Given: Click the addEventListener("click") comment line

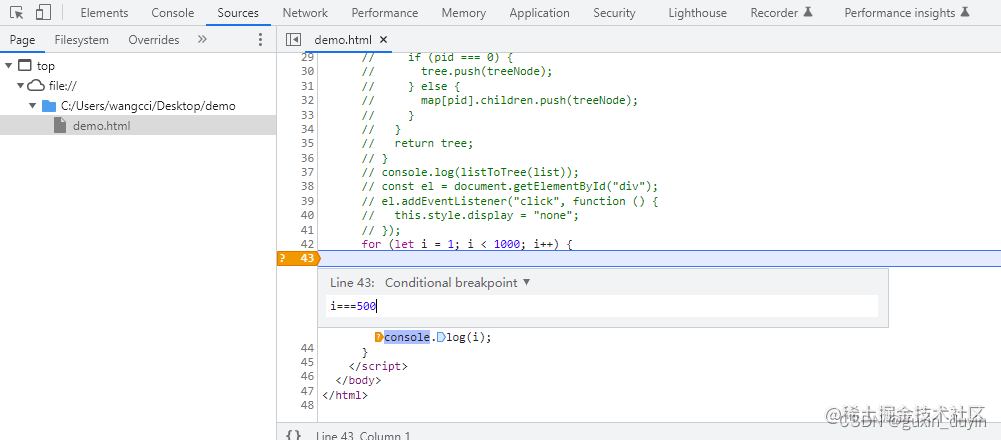Looking at the screenshot, I should [x=509, y=201].
